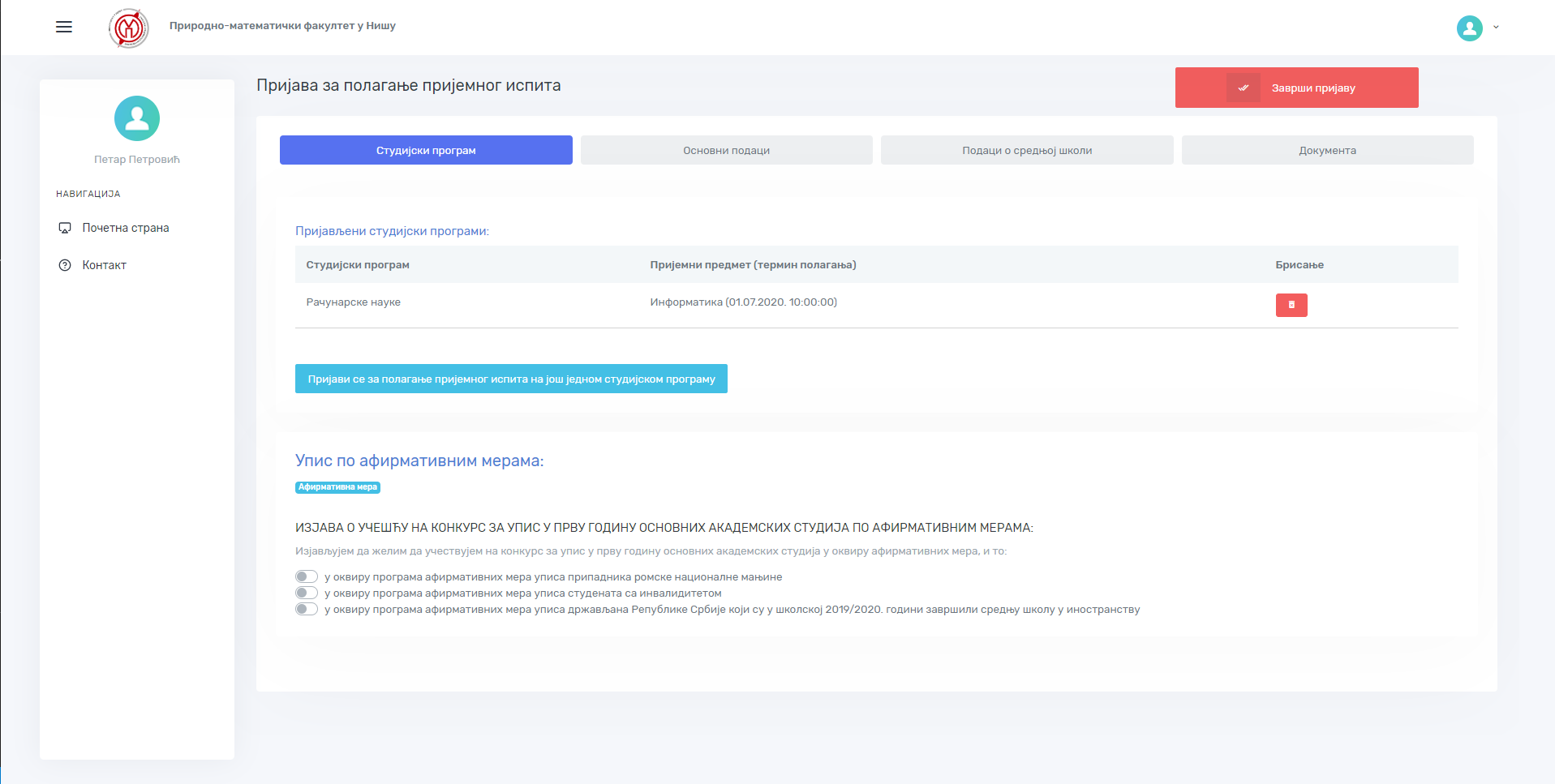Switch to the Основни подаци tab
The width and height of the screenshot is (1555, 784).
pyautogui.click(x=726, y=150)
